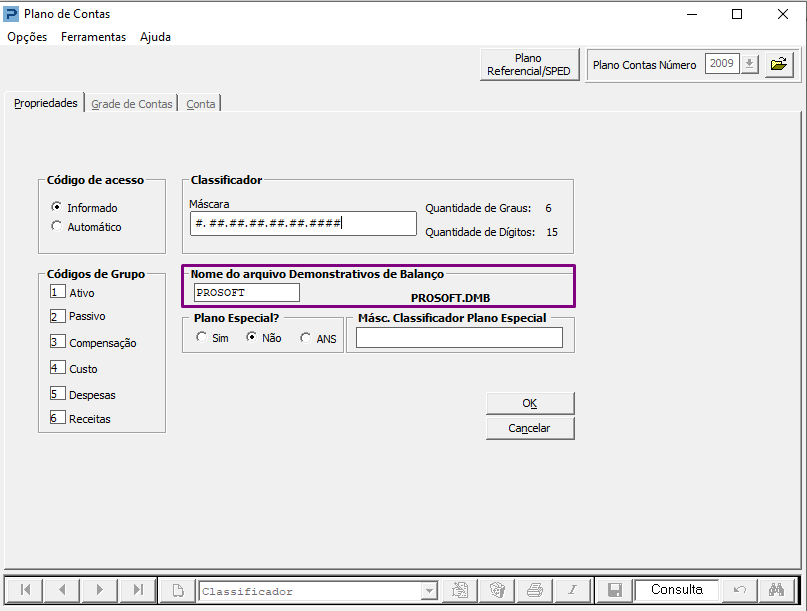Click the Passivo group code box
Viewport: 807px width, 611px height.
click(57, 316)
